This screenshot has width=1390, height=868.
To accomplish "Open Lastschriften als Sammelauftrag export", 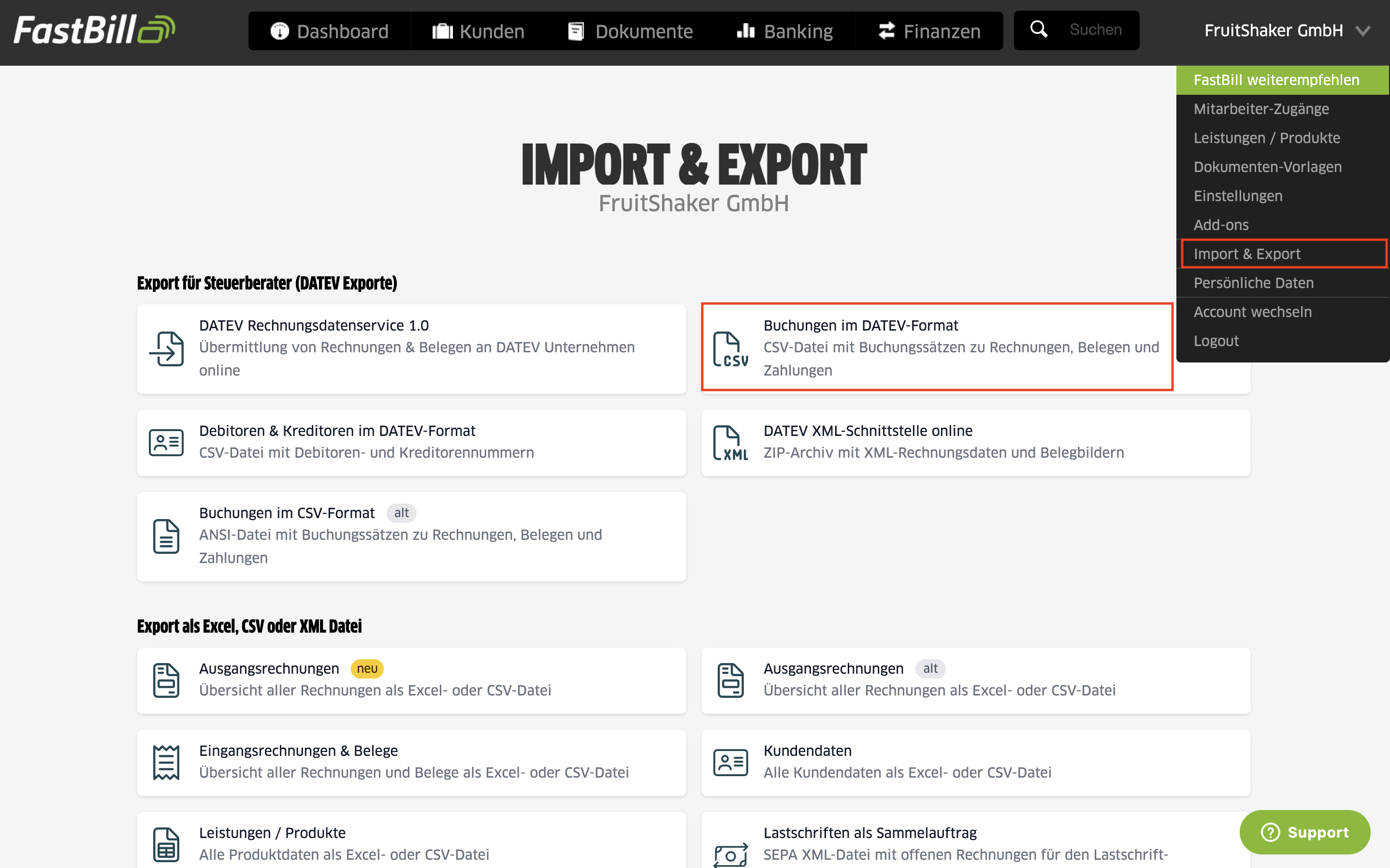I will point(976,840).
